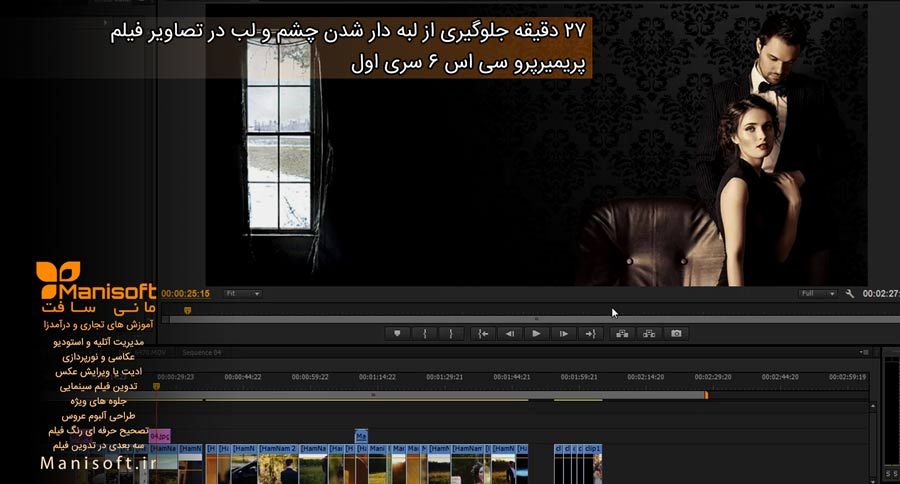
Task: Open monitor settings wrench icon
Action: pyautogui.click(x=850, y=293)
